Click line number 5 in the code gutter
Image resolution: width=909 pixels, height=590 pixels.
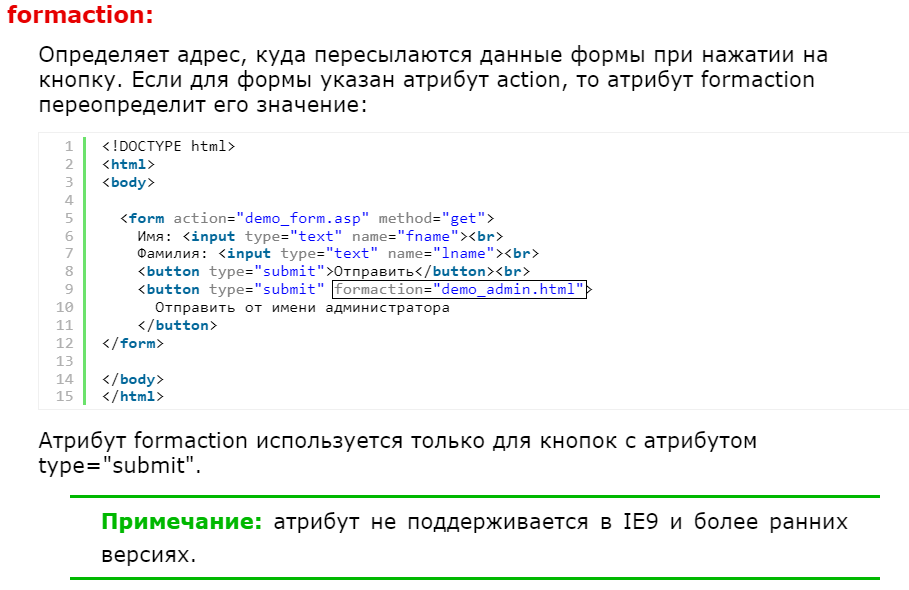click(x=69, y=218)
